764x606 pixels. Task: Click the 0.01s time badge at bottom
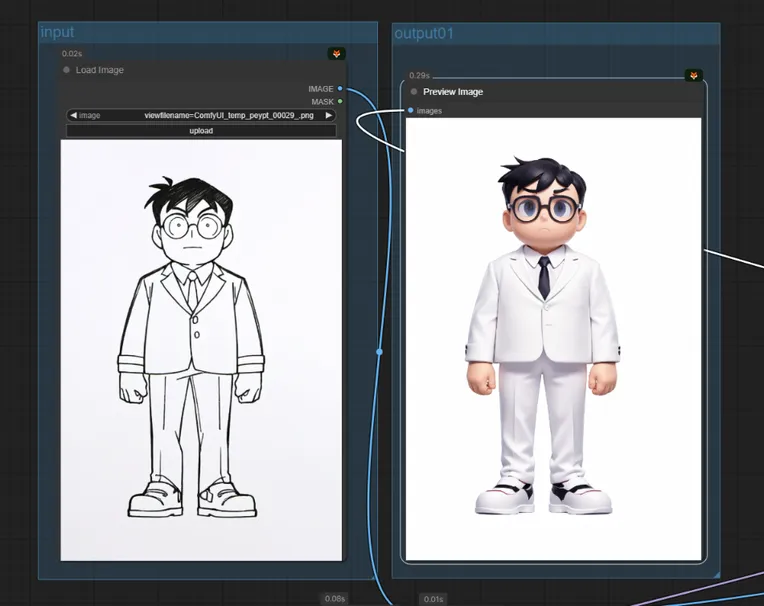pyautogui.click(x=433, y=599)
